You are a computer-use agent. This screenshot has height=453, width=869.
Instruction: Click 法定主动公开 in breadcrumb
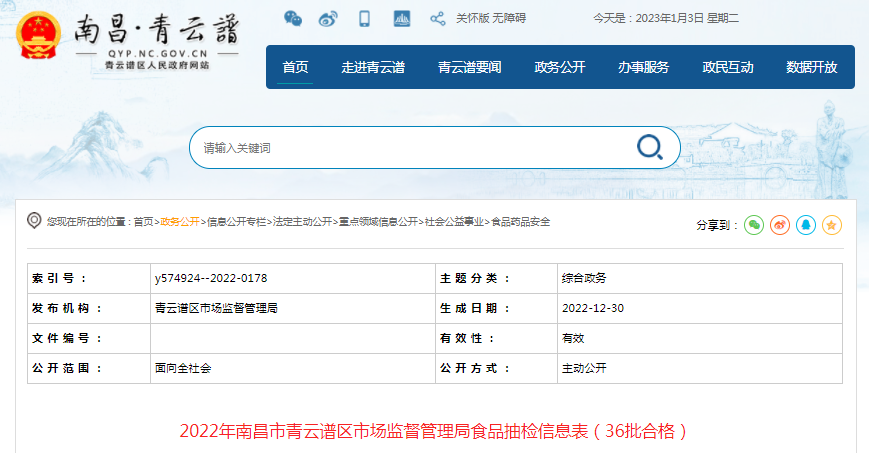point(303,222)
